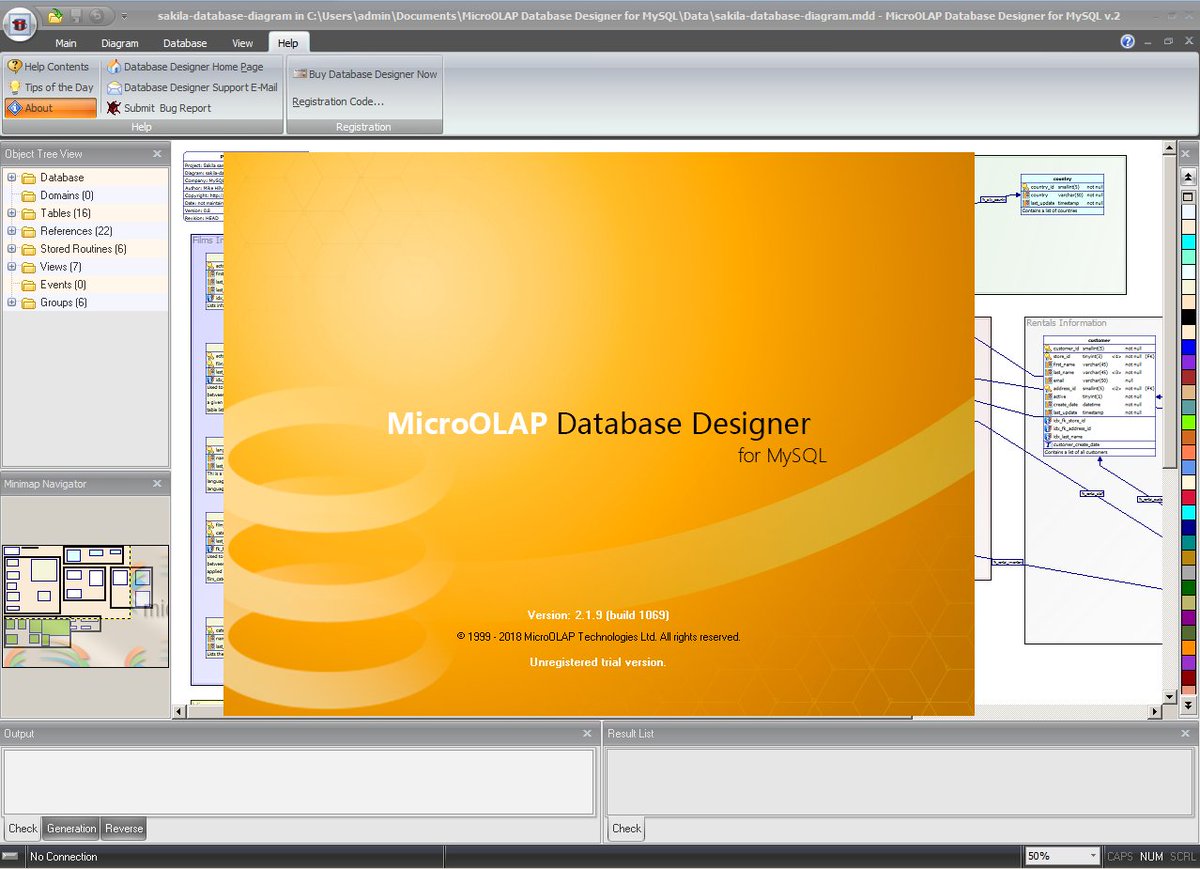Click the About button
1200x869 pixels.
(x=51, y=108)
